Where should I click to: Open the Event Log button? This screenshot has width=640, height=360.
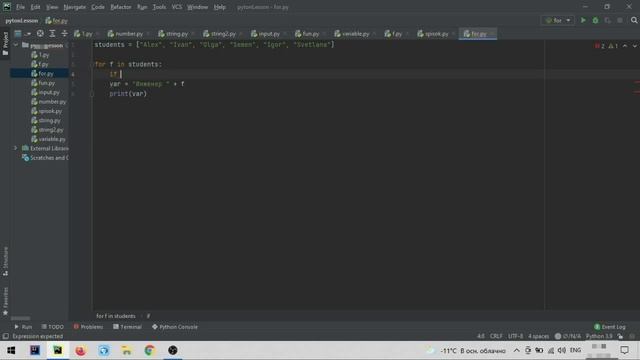[x=610, y=327]
